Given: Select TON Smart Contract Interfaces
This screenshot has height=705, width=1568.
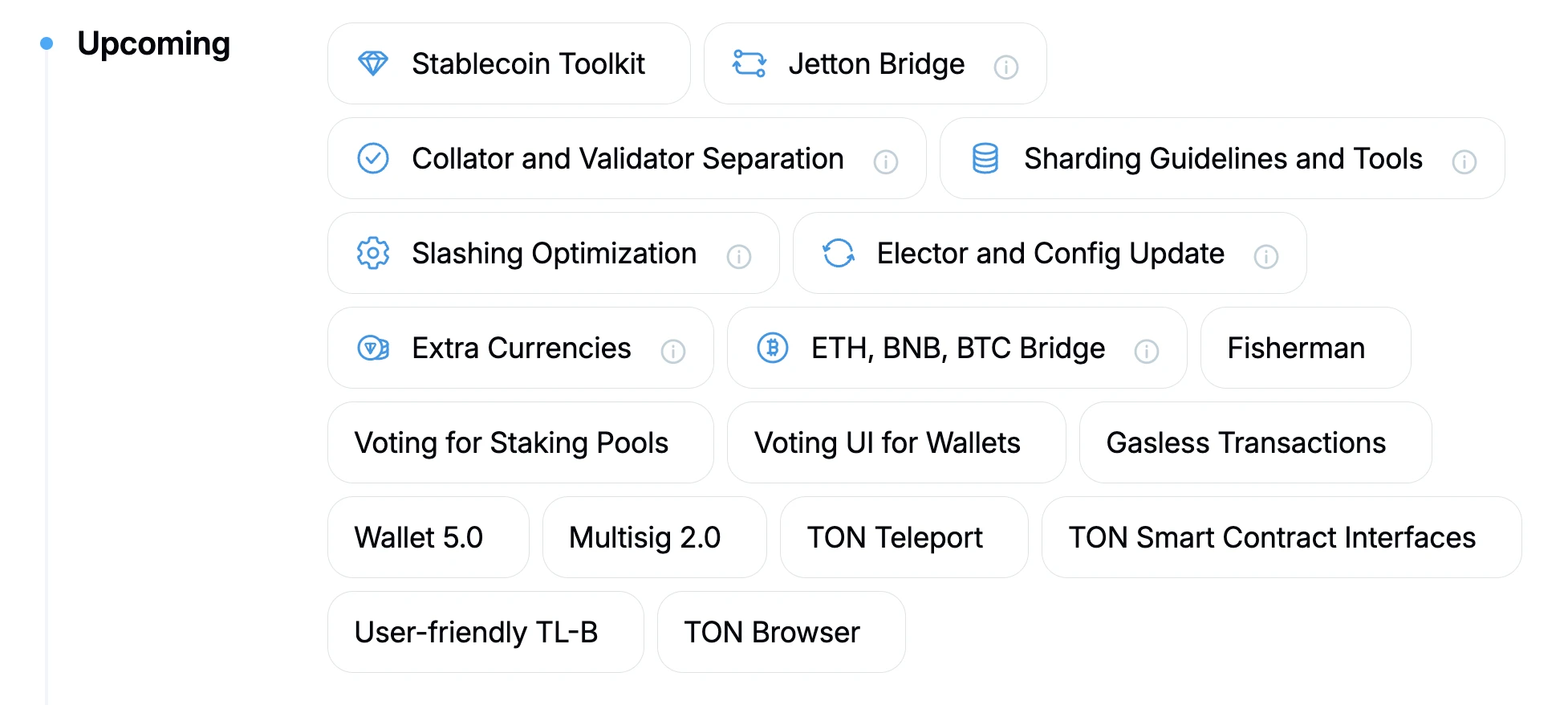Looking at the screenshot, I should tap(1281, 537).
